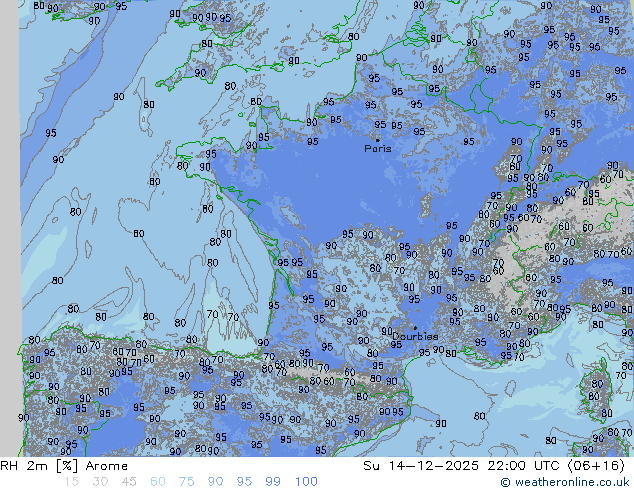The width and height of the screenshot is (634, 490).
Task: Click the dot marker above Dourbies
Action: (415, 328)
